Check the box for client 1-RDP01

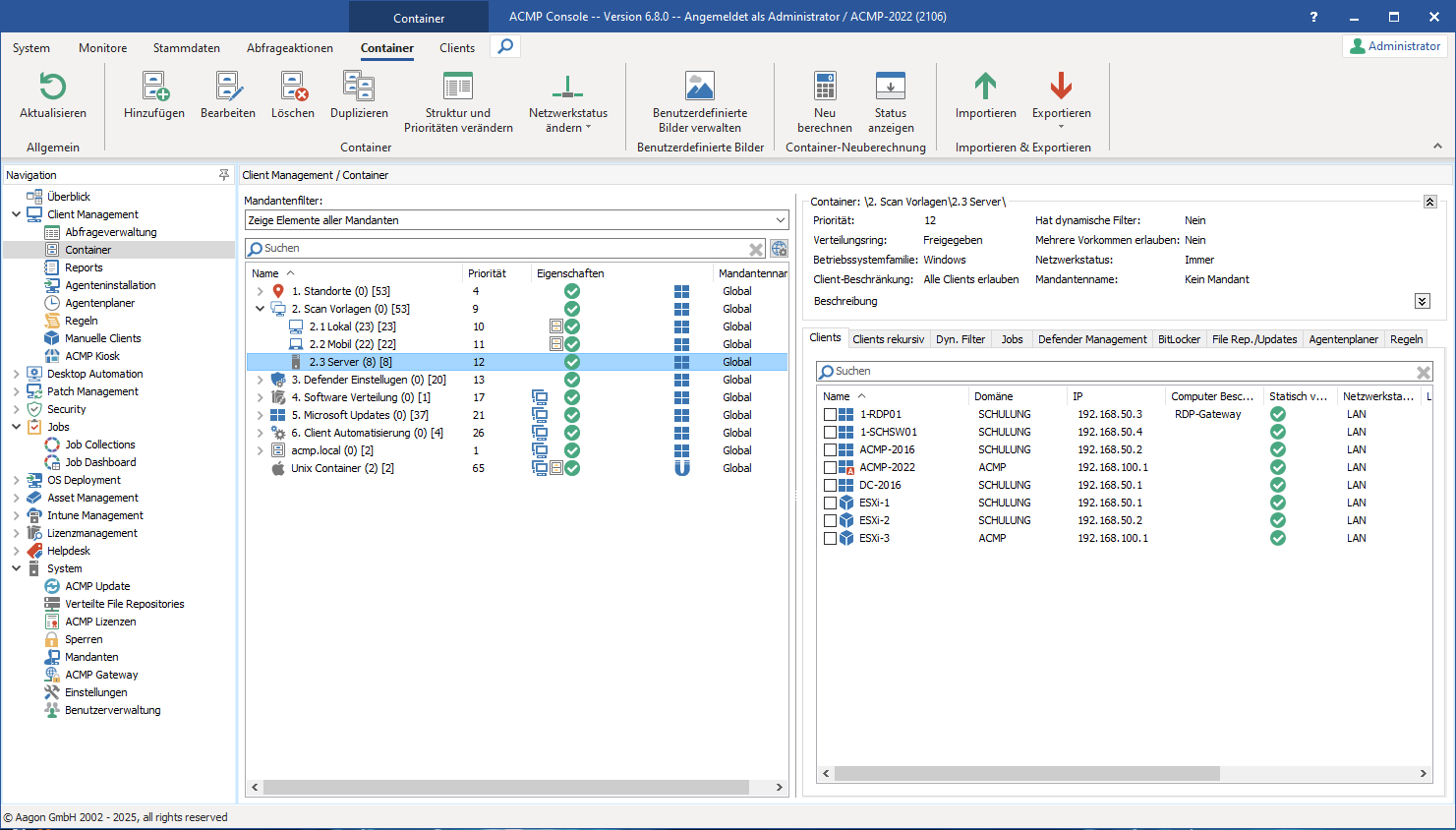[x=830, y=415]
